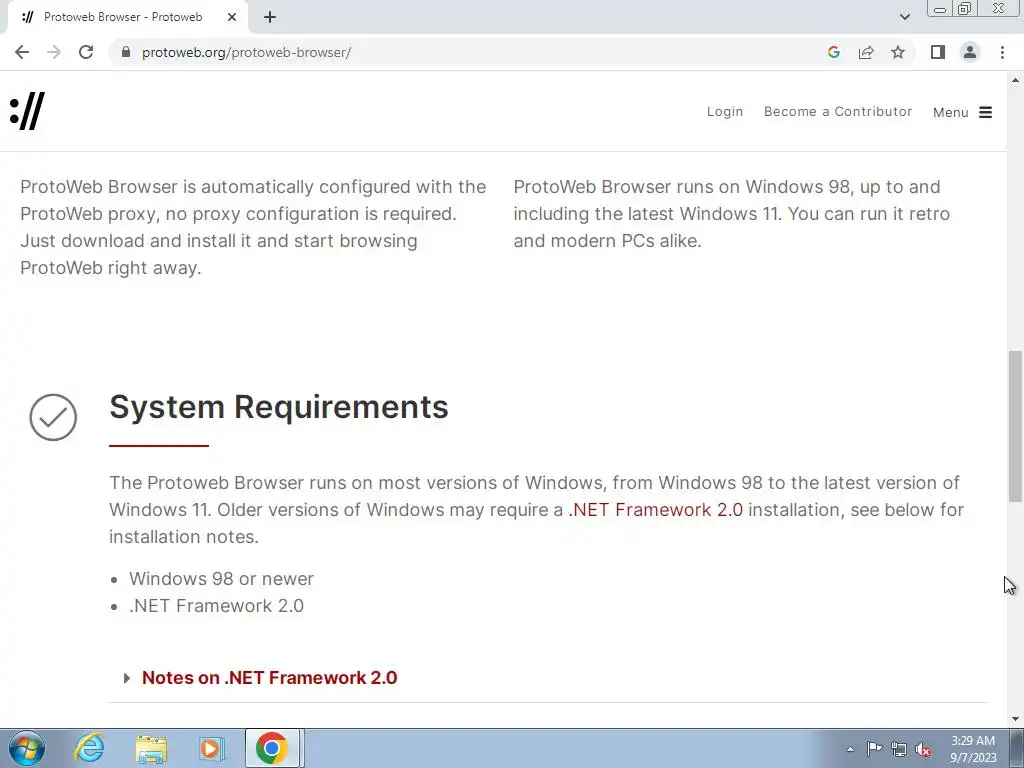Open the Windows Start menu
1024x768 pixels.
pos(27,748)
